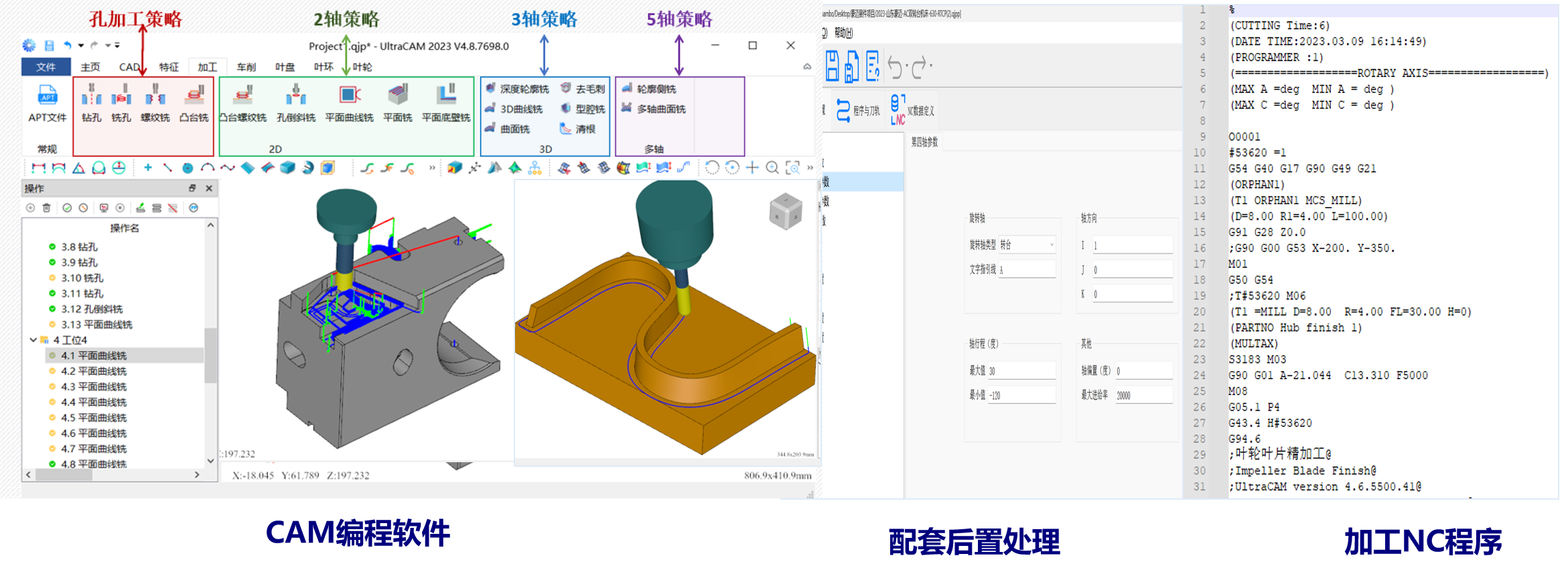The image size is (1568, 562).
Task: Click the NC数据定义 icon
Action: point(912,111)
